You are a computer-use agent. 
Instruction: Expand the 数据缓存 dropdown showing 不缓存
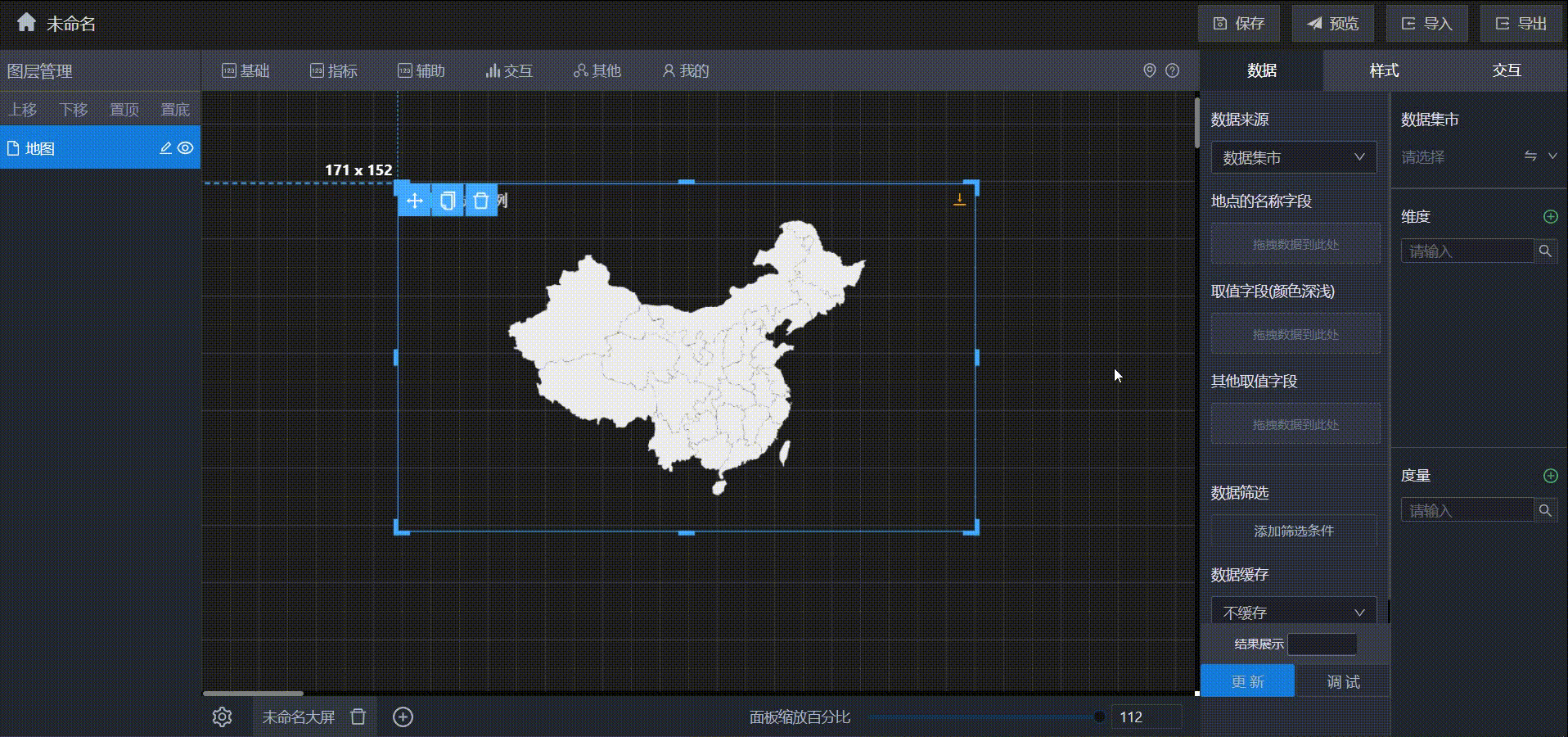[x=1293, y=613]
